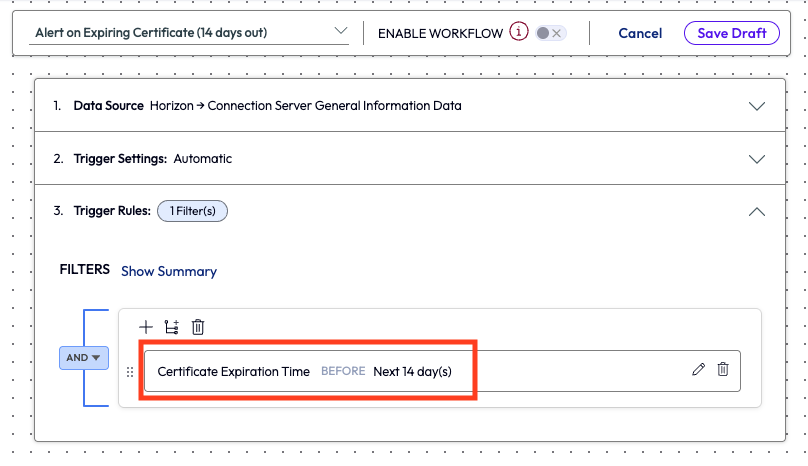Image resolution: width=808 pixels, height=466 pixels.
Task: Click the 1 Filter(s) badge
Action: (x=193, y=211)
